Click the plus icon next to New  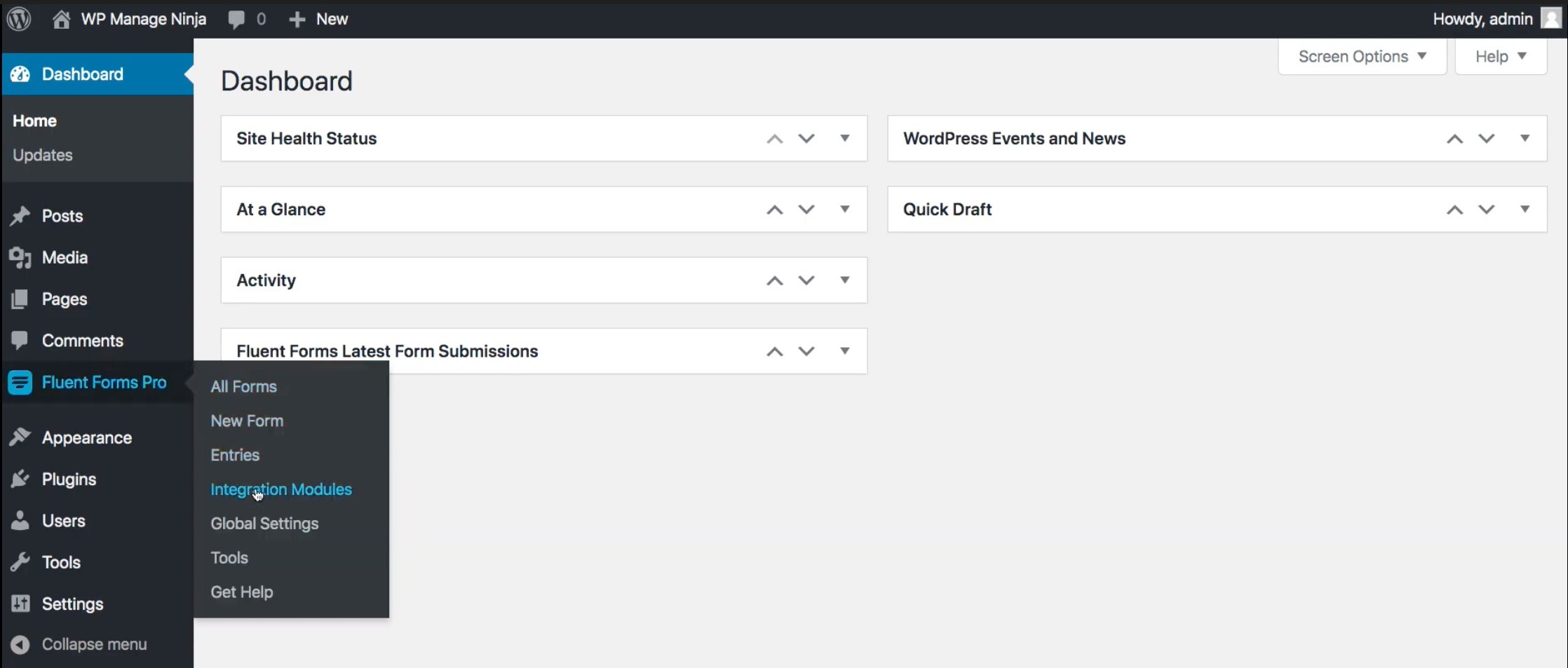click(x=297, y=20)
